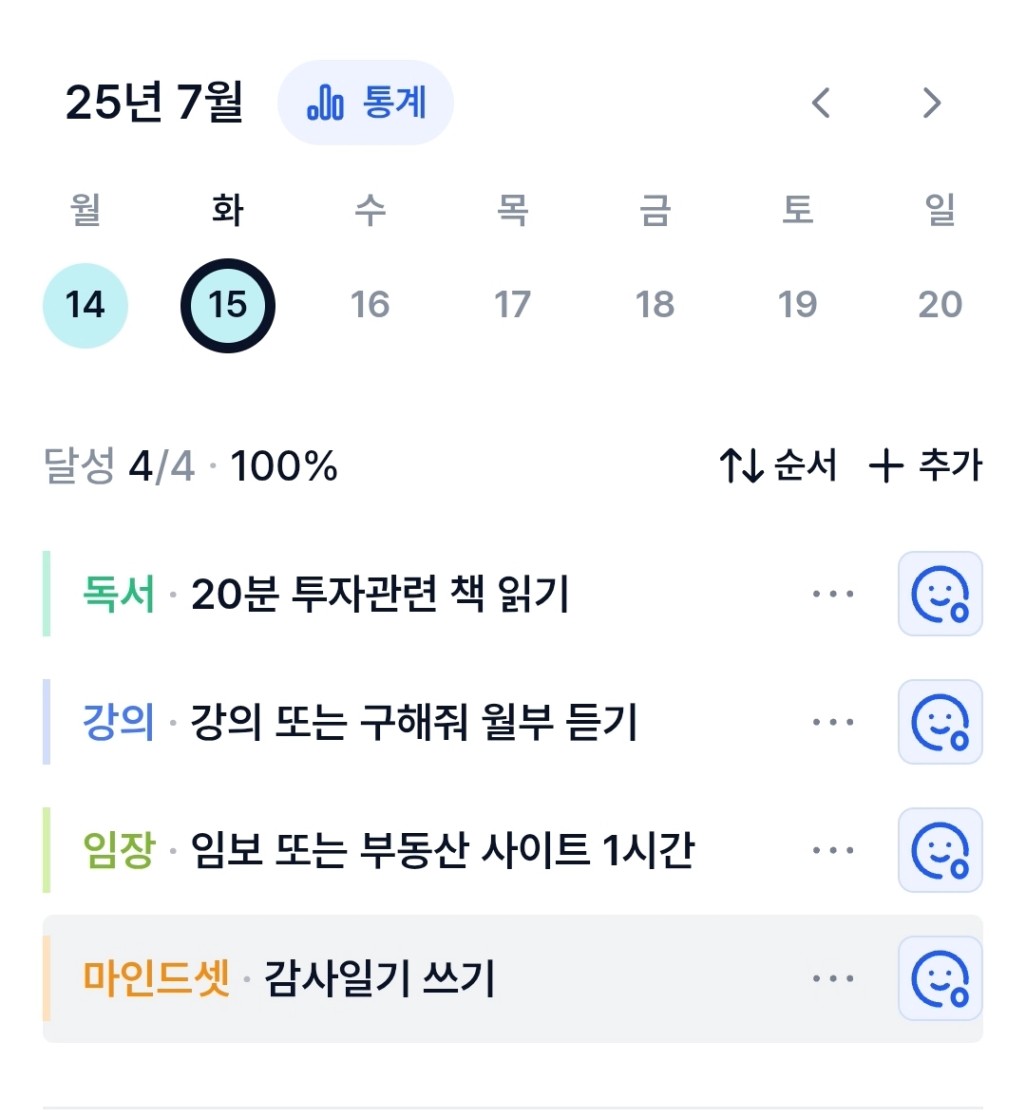The height and width of the screenshot is (1117, 1026).
Task: Click the bar chart icon in 통계
Action: tap(326, 103)
